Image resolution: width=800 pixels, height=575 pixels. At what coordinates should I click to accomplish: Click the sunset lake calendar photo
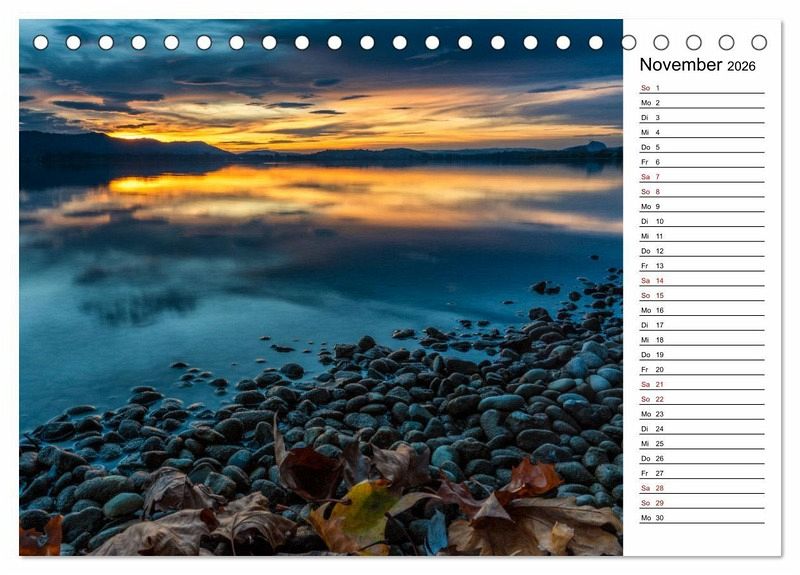[321, 287]
